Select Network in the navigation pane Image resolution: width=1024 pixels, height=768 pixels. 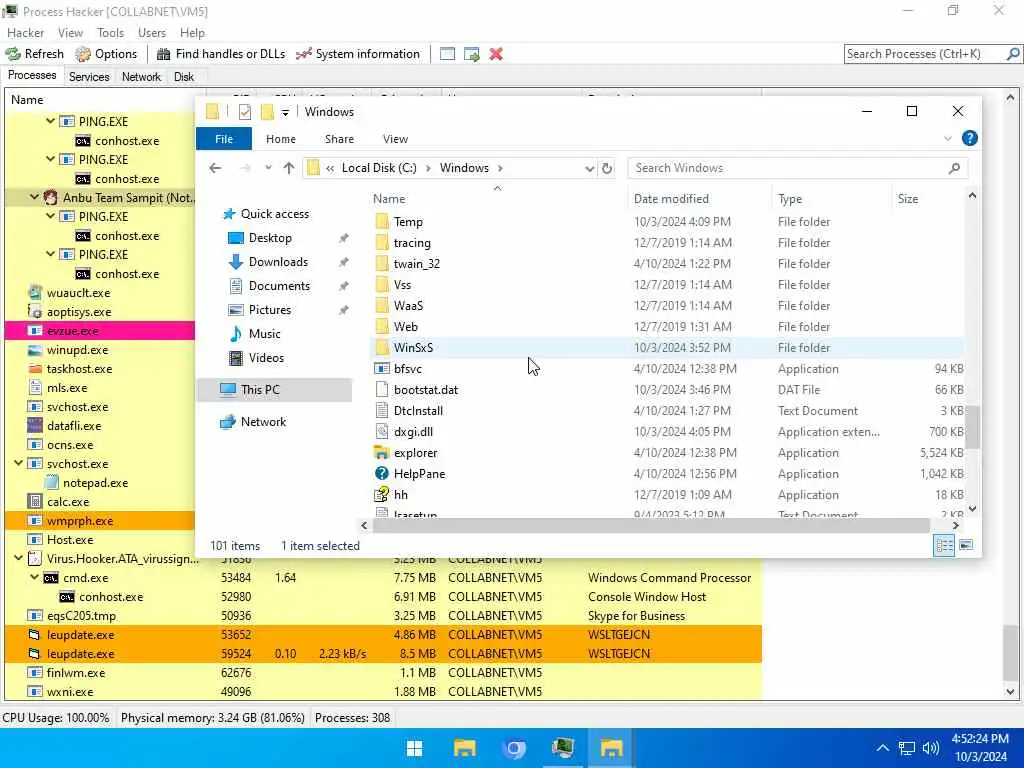tap(263, 422)
